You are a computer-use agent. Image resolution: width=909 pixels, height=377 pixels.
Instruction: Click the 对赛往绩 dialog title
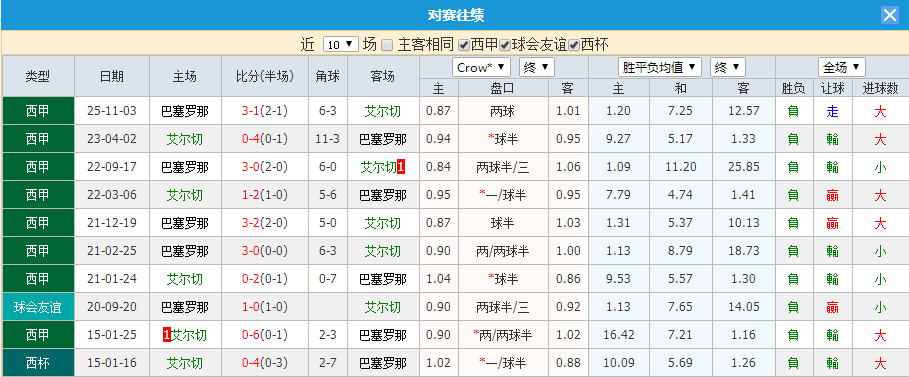[456, 15]
